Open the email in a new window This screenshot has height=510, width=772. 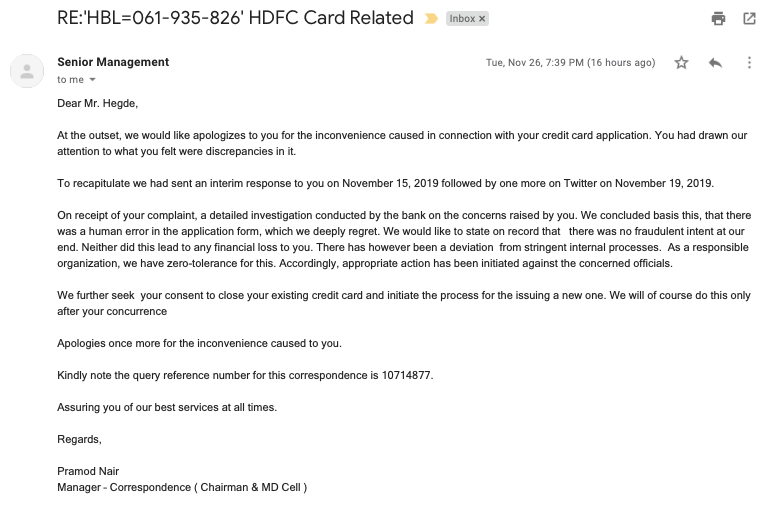click(749, 18)
